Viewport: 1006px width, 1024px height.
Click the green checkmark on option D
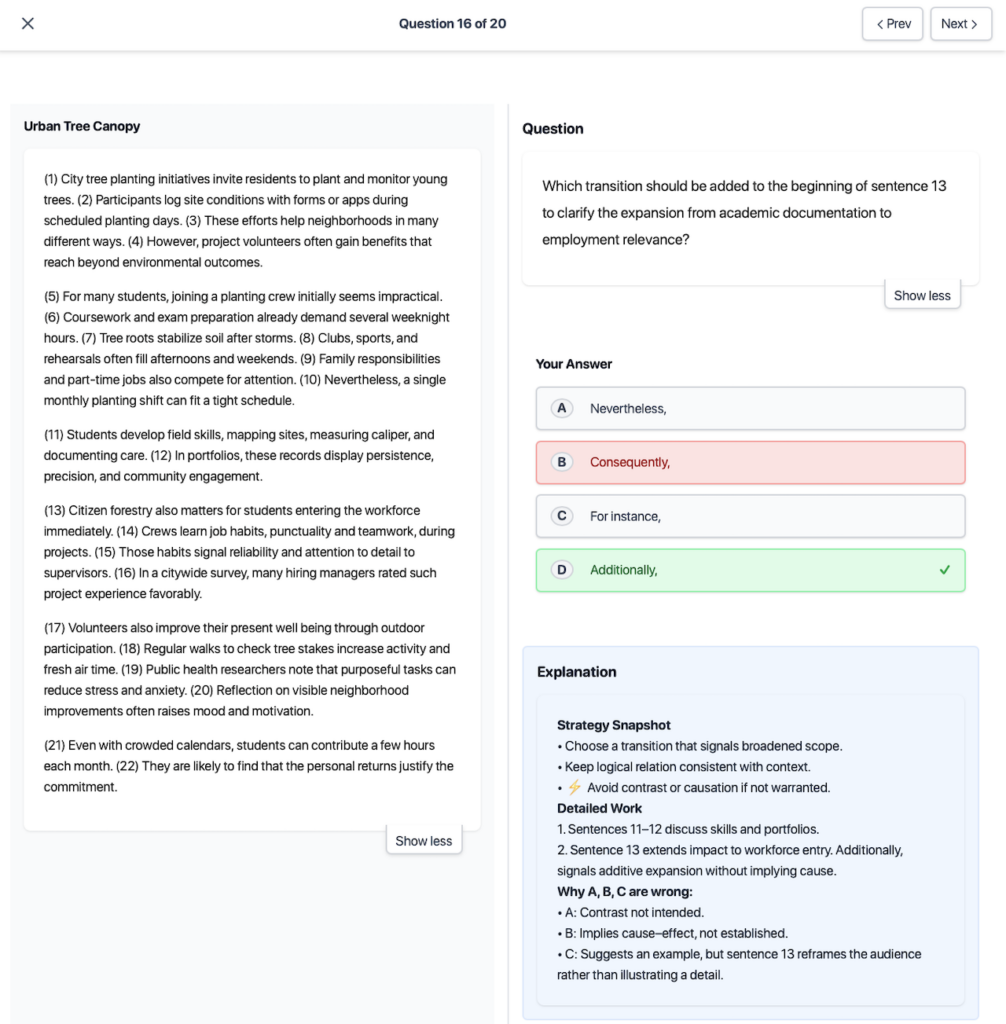pyautogui.click(x=944, y=570)
